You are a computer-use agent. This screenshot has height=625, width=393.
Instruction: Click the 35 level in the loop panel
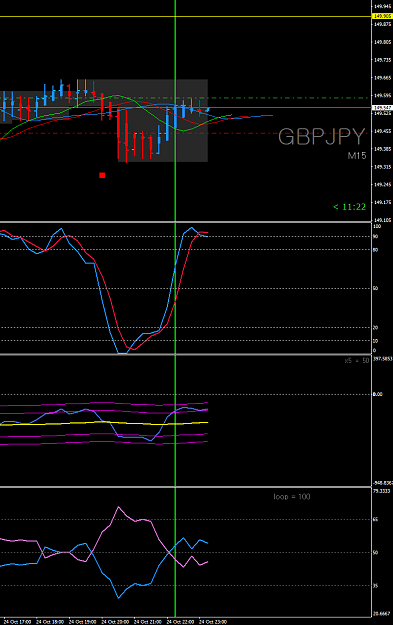[375, 586]
